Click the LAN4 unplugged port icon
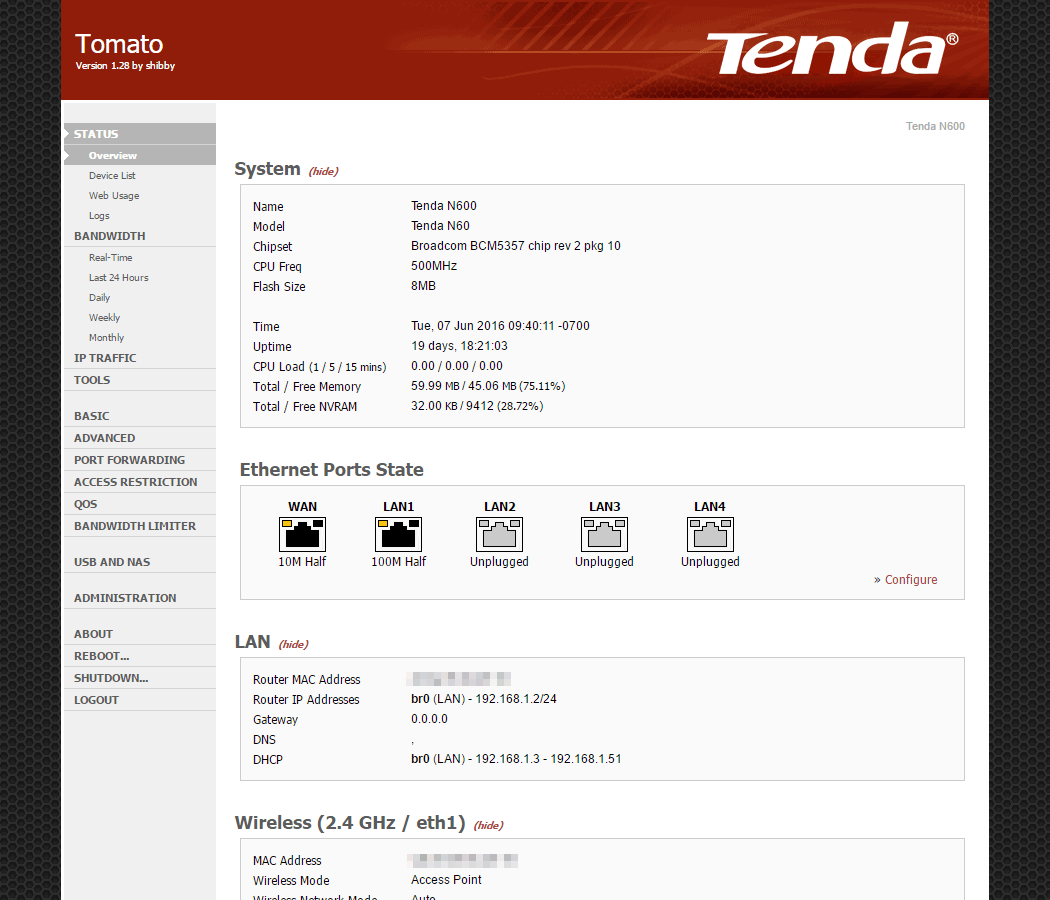 click(x=710, y=534)
